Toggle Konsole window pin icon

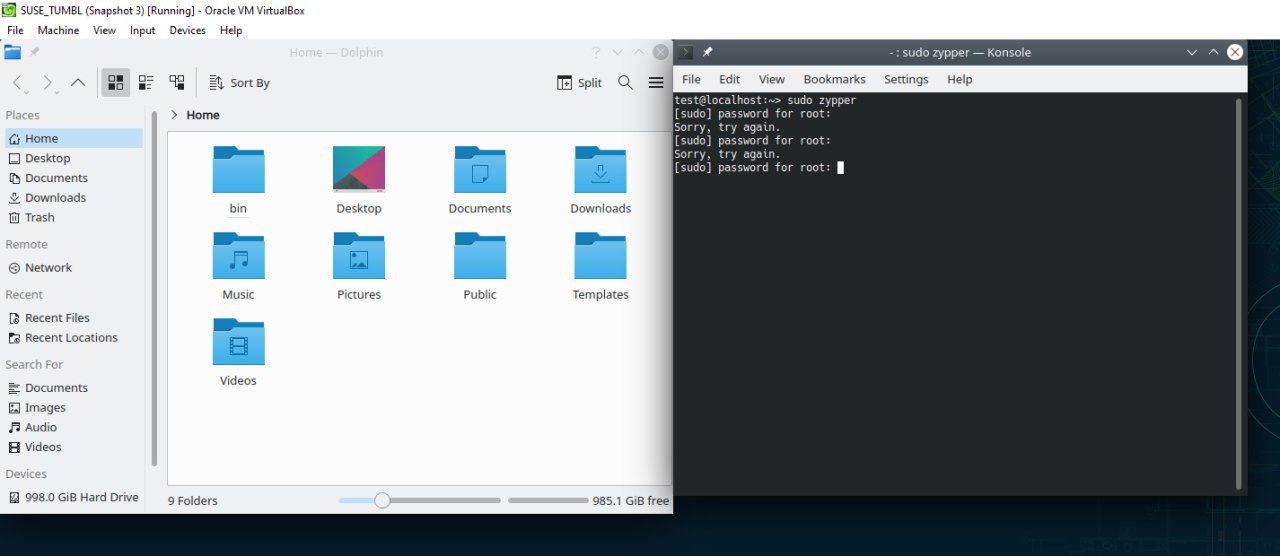tap(708, 52)
